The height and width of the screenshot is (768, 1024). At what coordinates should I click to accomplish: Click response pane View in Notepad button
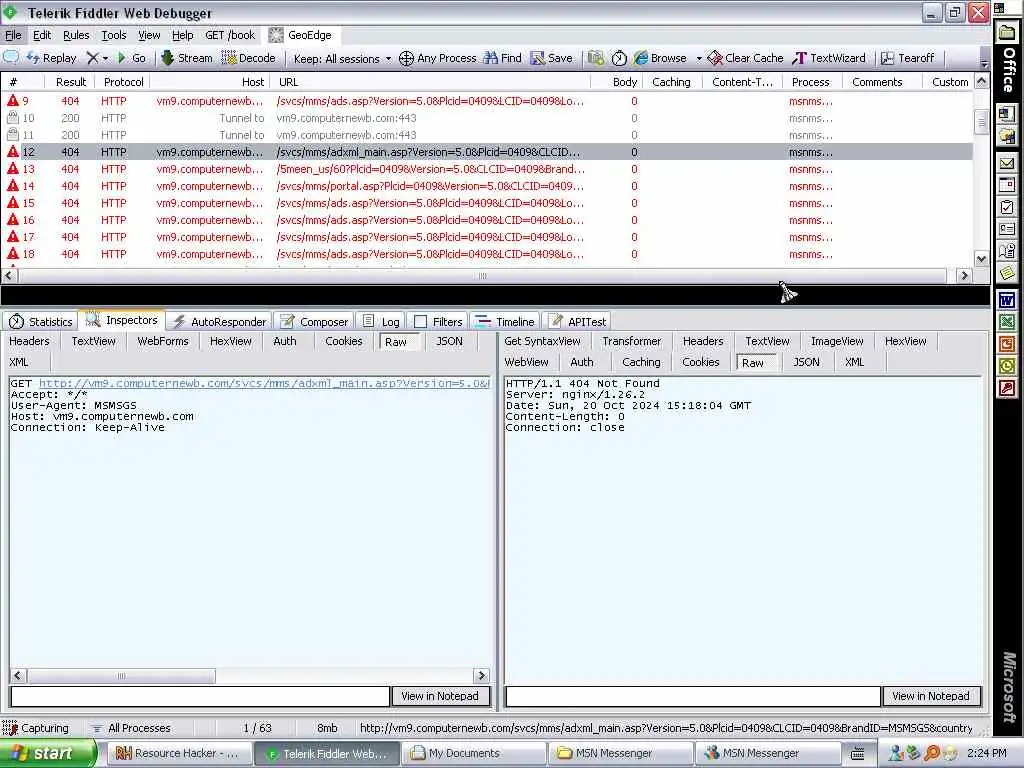[x=931, y=696]
